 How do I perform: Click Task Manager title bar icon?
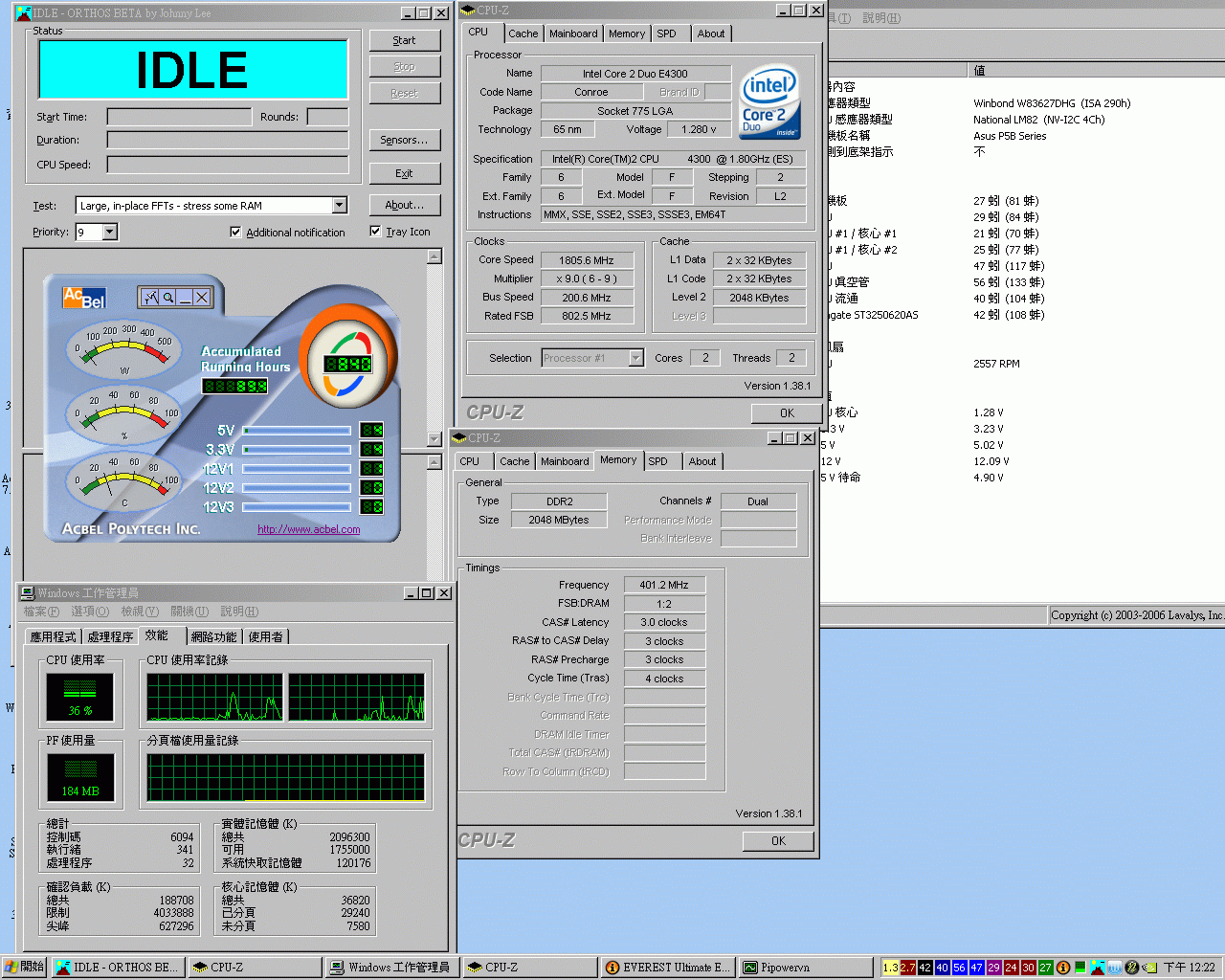[x=27, y=592]
